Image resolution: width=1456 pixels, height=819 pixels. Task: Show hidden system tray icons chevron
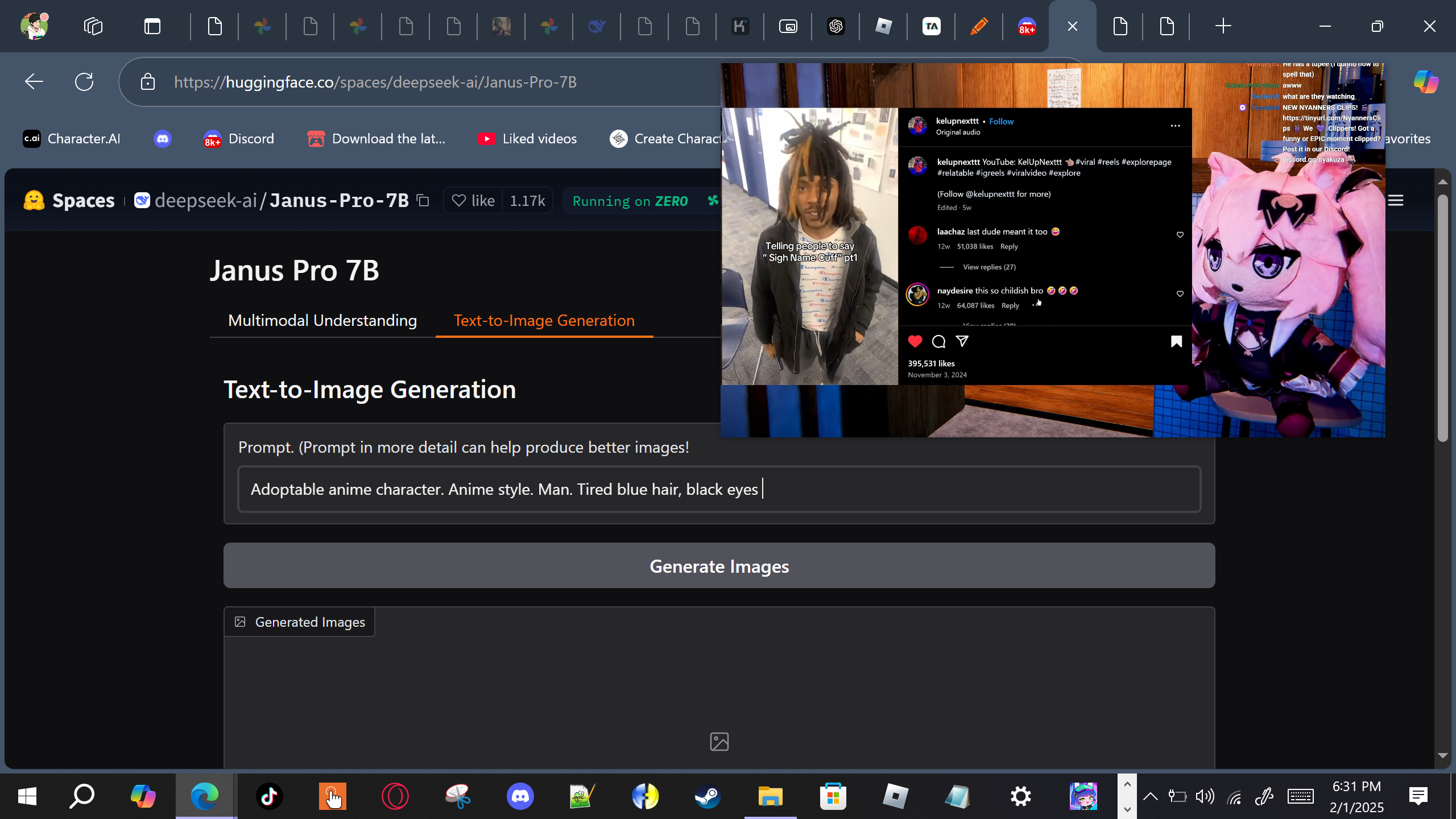pyautogui.click(x=1150, y=796)
